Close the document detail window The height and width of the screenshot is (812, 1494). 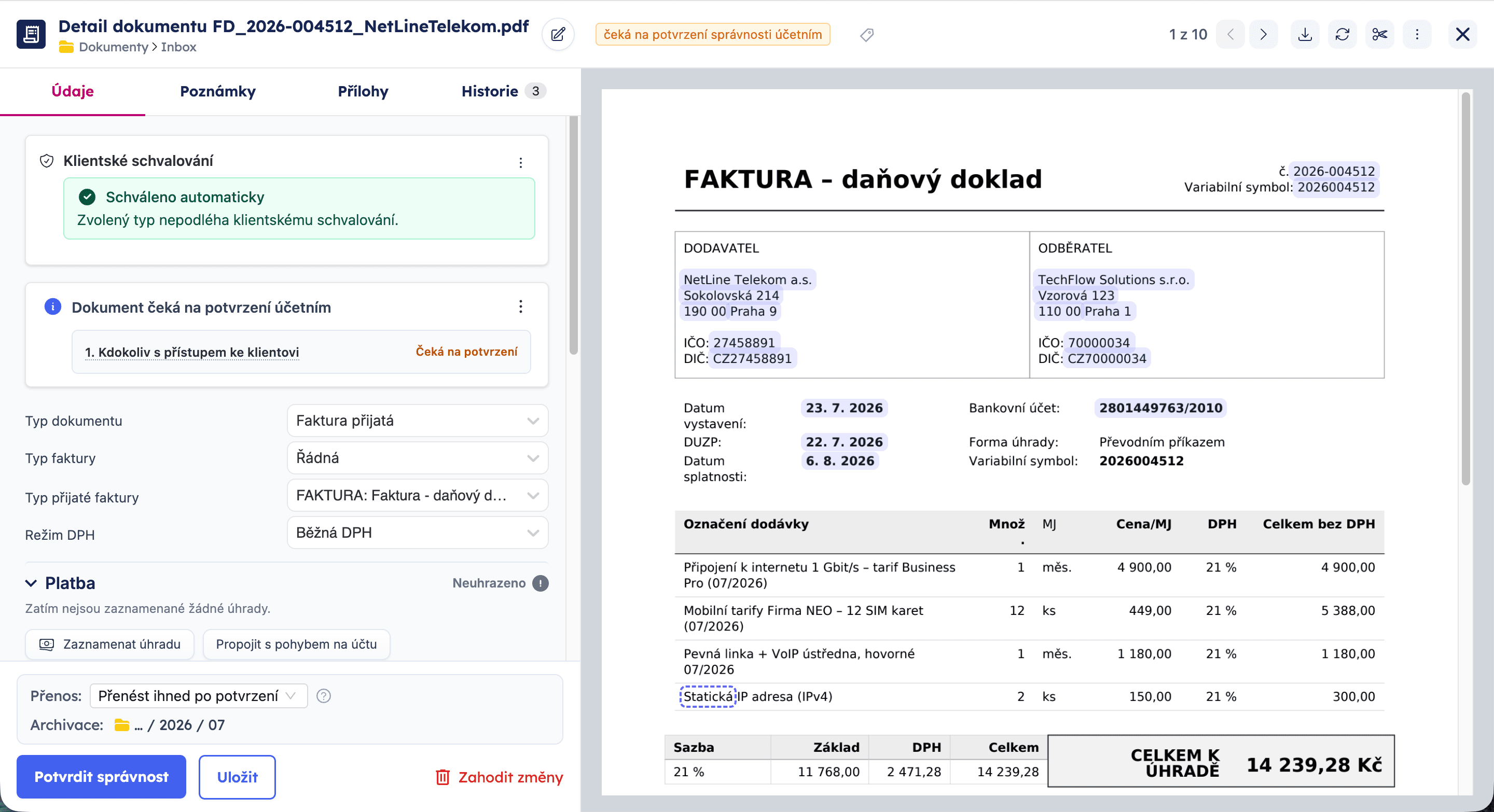1463,35
